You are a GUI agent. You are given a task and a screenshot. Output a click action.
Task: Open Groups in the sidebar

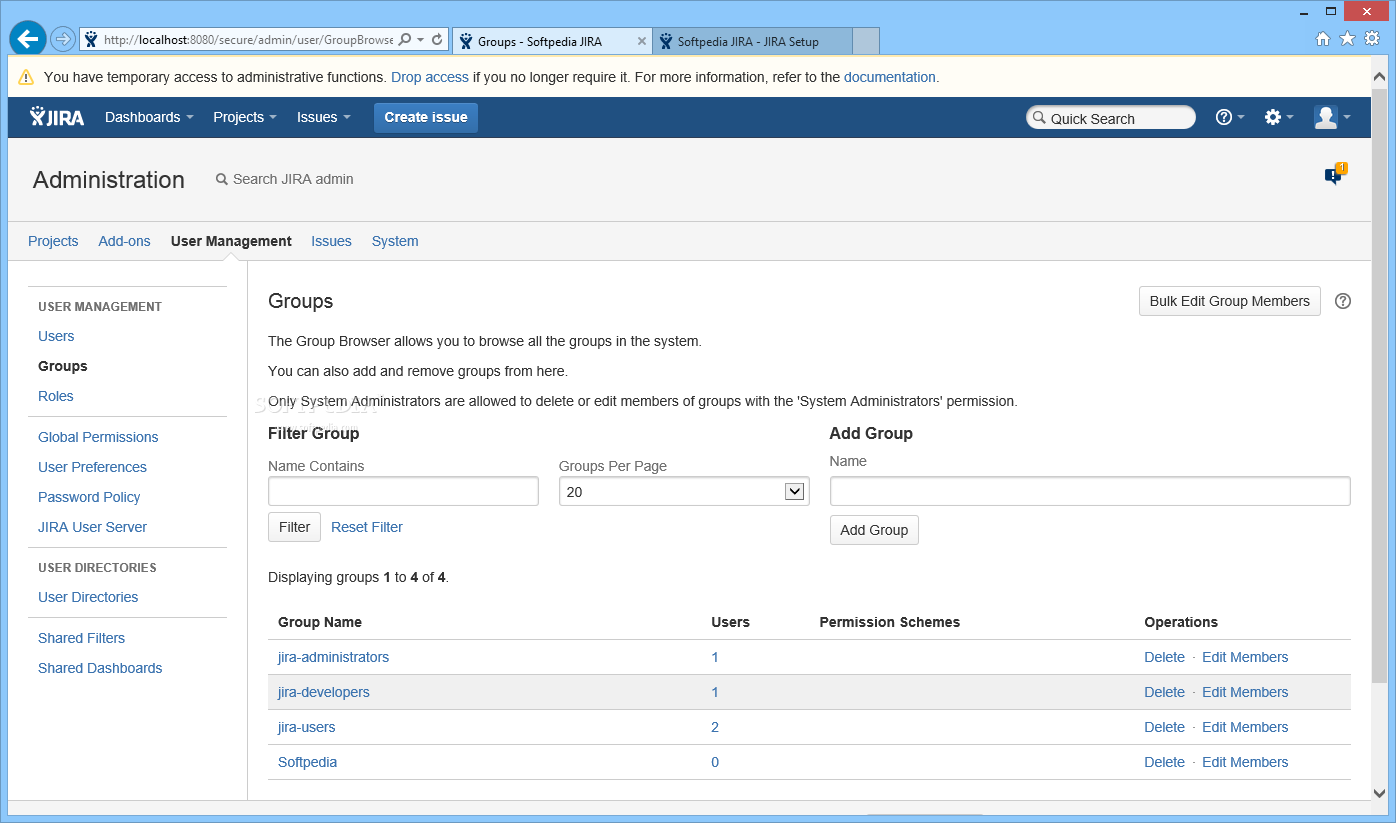pos(63,366)
